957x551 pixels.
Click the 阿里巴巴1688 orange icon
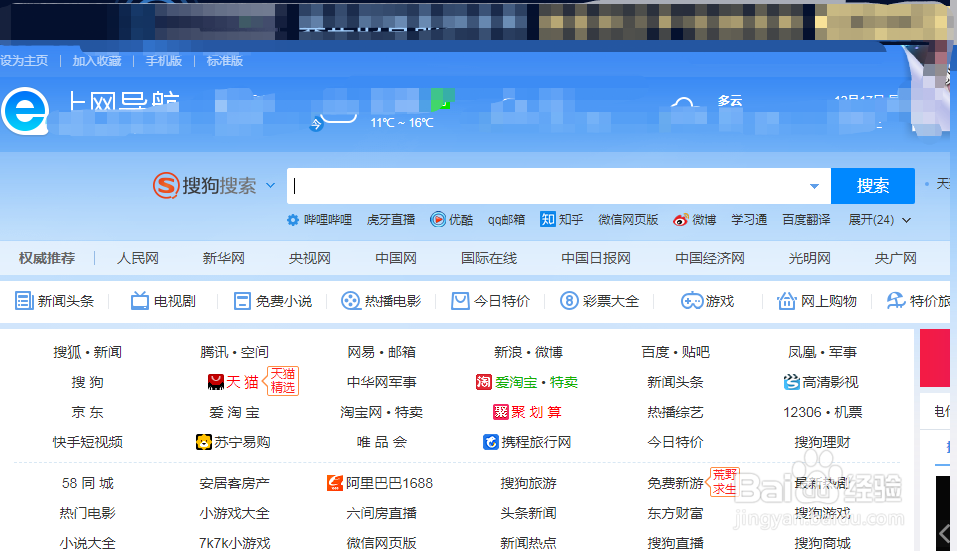[x=335, y=483]
